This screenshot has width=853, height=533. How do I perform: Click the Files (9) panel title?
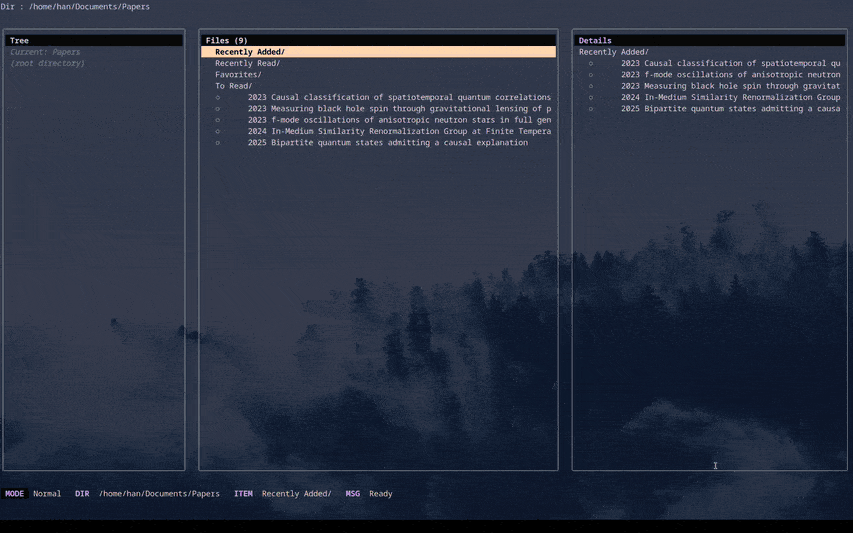(x=227, y=41)
